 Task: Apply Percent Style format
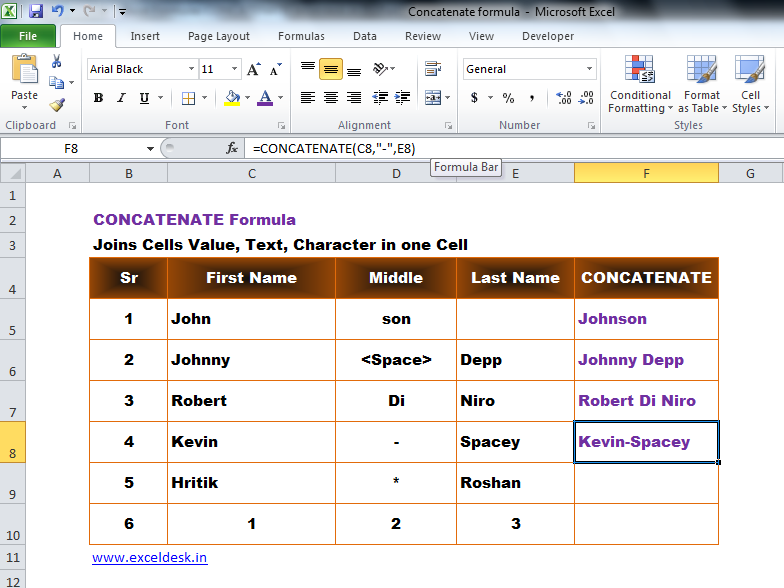[x=508, y=98]
